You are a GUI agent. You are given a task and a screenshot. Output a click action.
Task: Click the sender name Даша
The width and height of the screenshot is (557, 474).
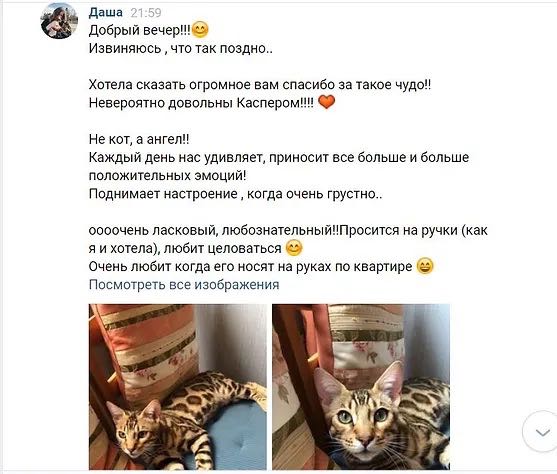[106, 12]
